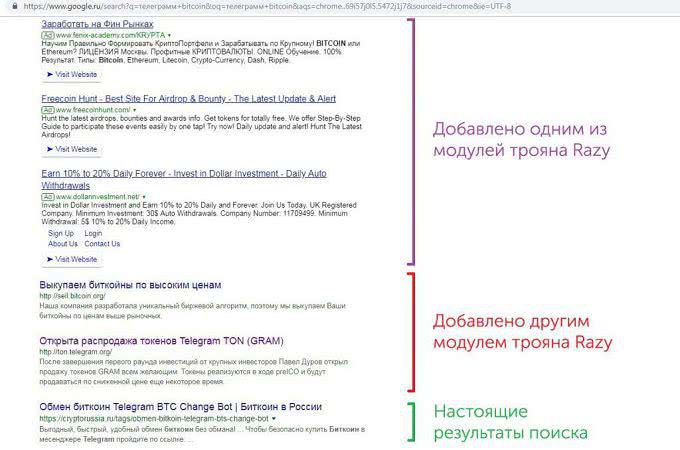Click Visit Website under the Freecoin Hunt ad
Image resolution: width=680 pixels, height=450 pixels.
coord(72,149)
